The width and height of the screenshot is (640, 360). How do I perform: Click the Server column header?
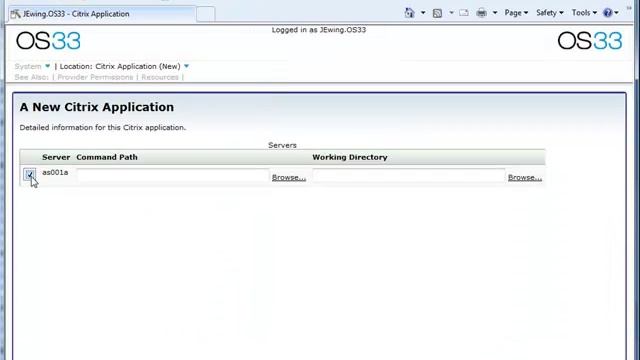[56, 157]
